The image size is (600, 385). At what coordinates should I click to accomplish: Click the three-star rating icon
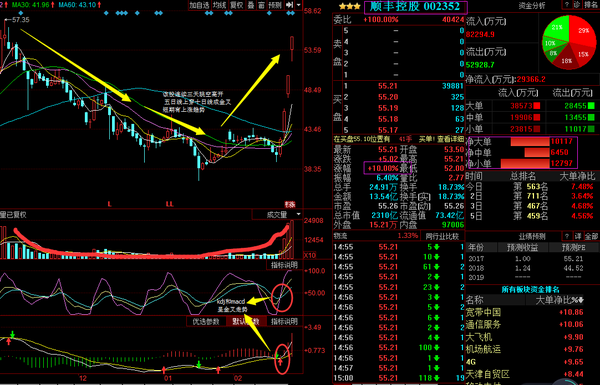(x=350, y=6)
